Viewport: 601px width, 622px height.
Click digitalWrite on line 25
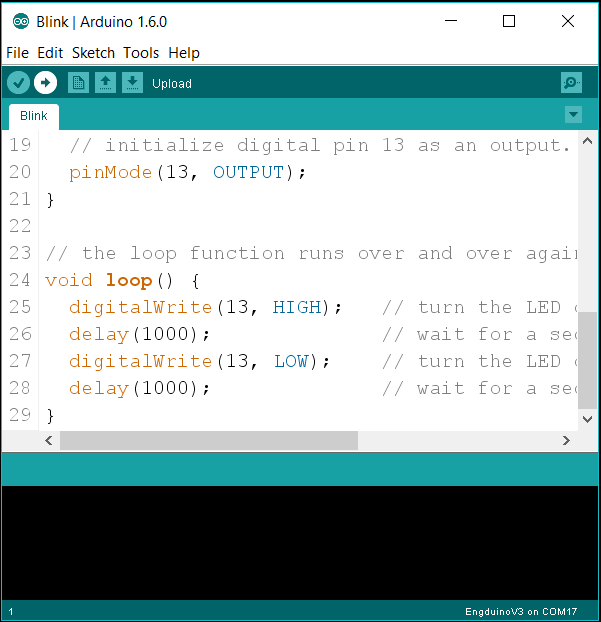tap(140, 307)
